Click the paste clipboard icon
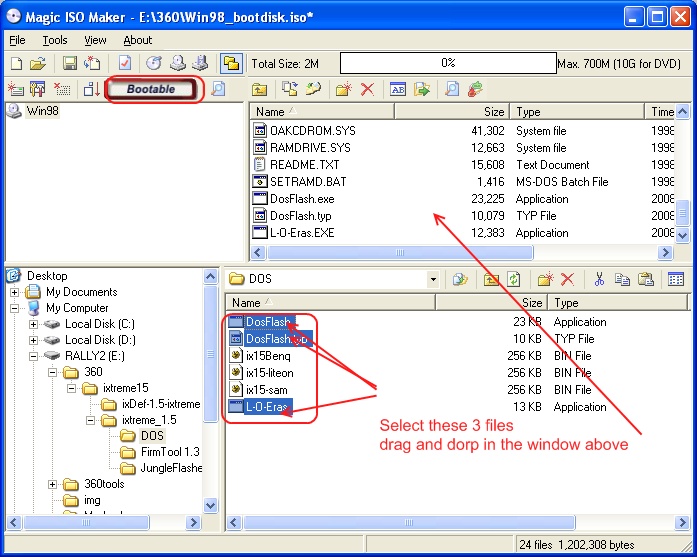Image resolution: width=697 pixels, height=557 pixels. 645,280
